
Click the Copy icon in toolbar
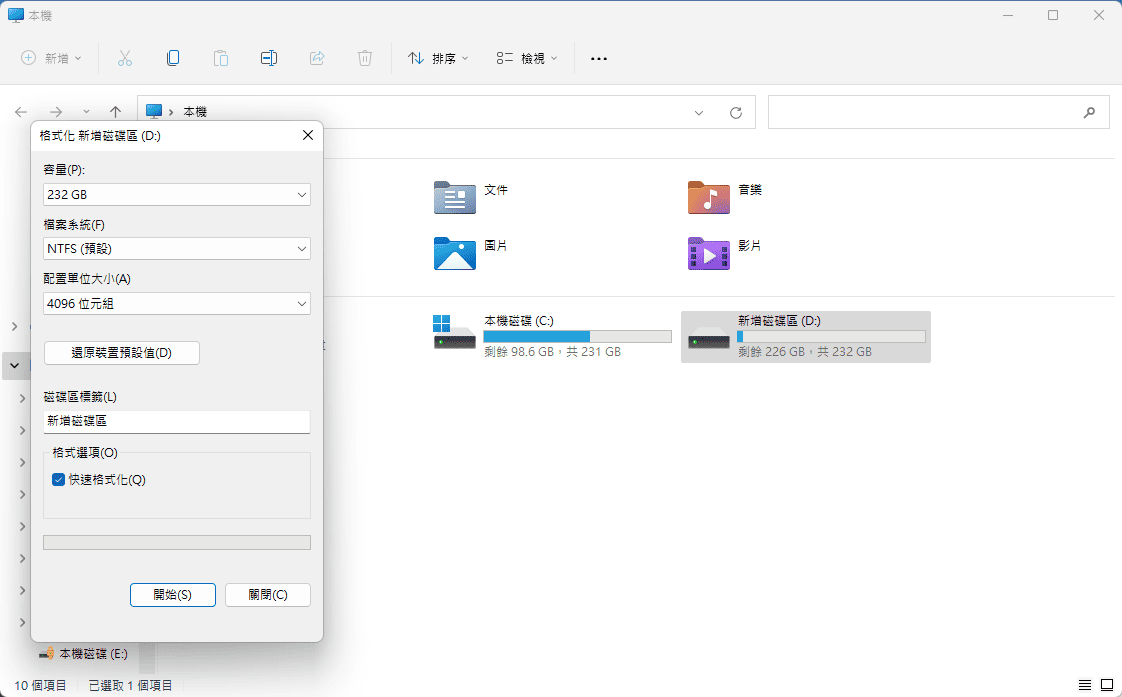pyautogui.click(x=173, y=58)
